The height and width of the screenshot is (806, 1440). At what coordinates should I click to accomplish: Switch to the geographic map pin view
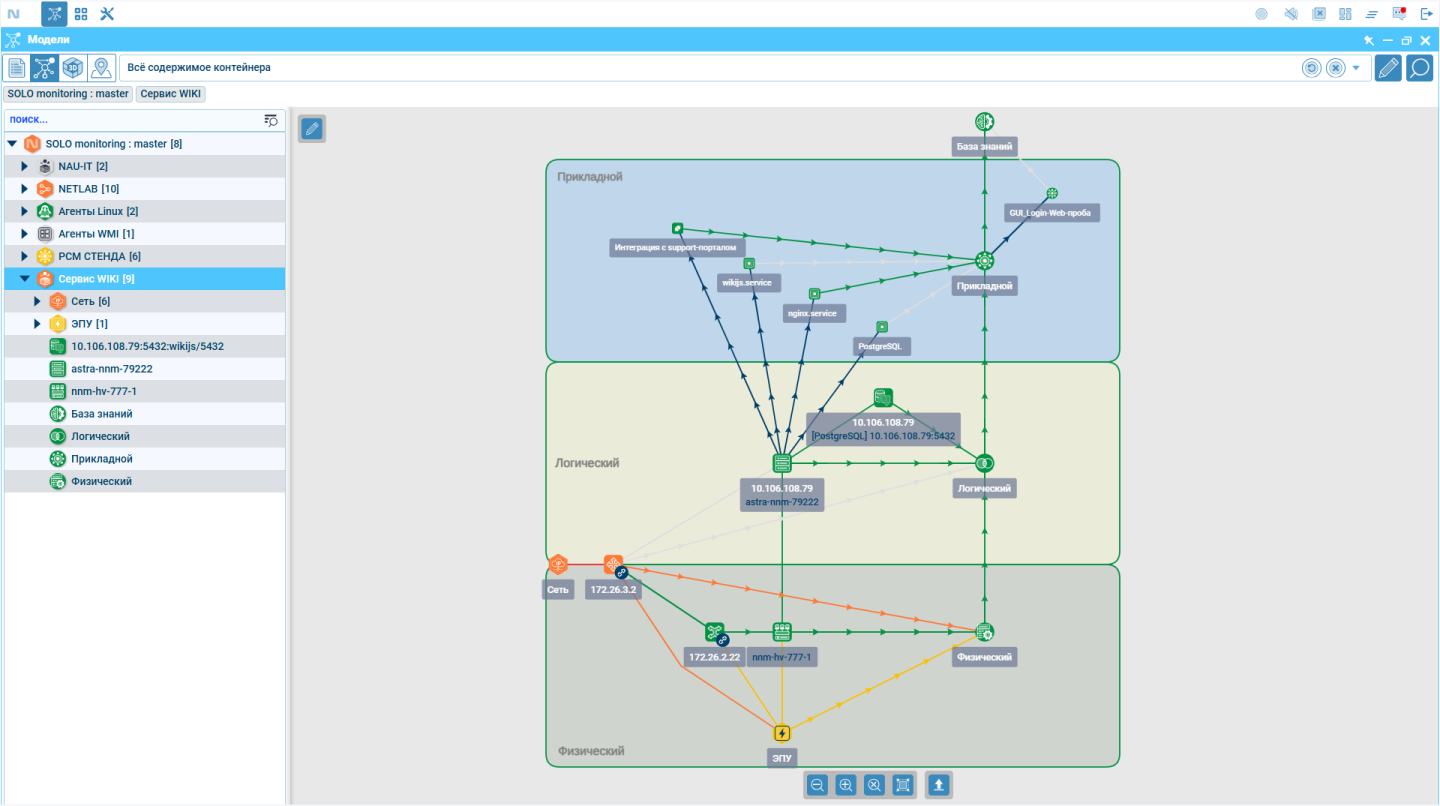pyautogui.click(x=100, y=68)
